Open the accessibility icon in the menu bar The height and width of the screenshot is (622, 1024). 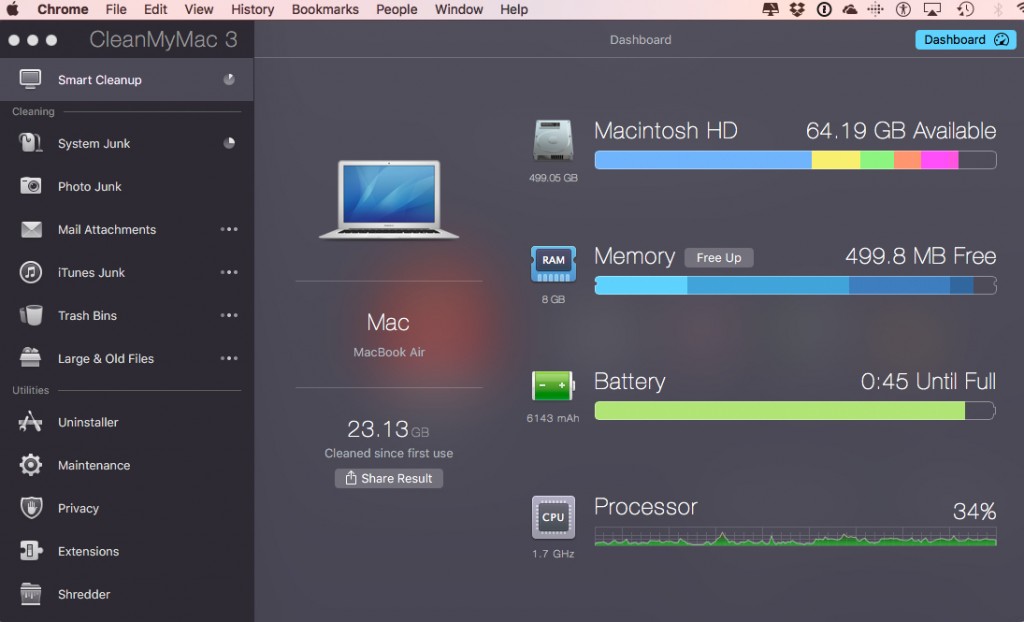(903, 9)
